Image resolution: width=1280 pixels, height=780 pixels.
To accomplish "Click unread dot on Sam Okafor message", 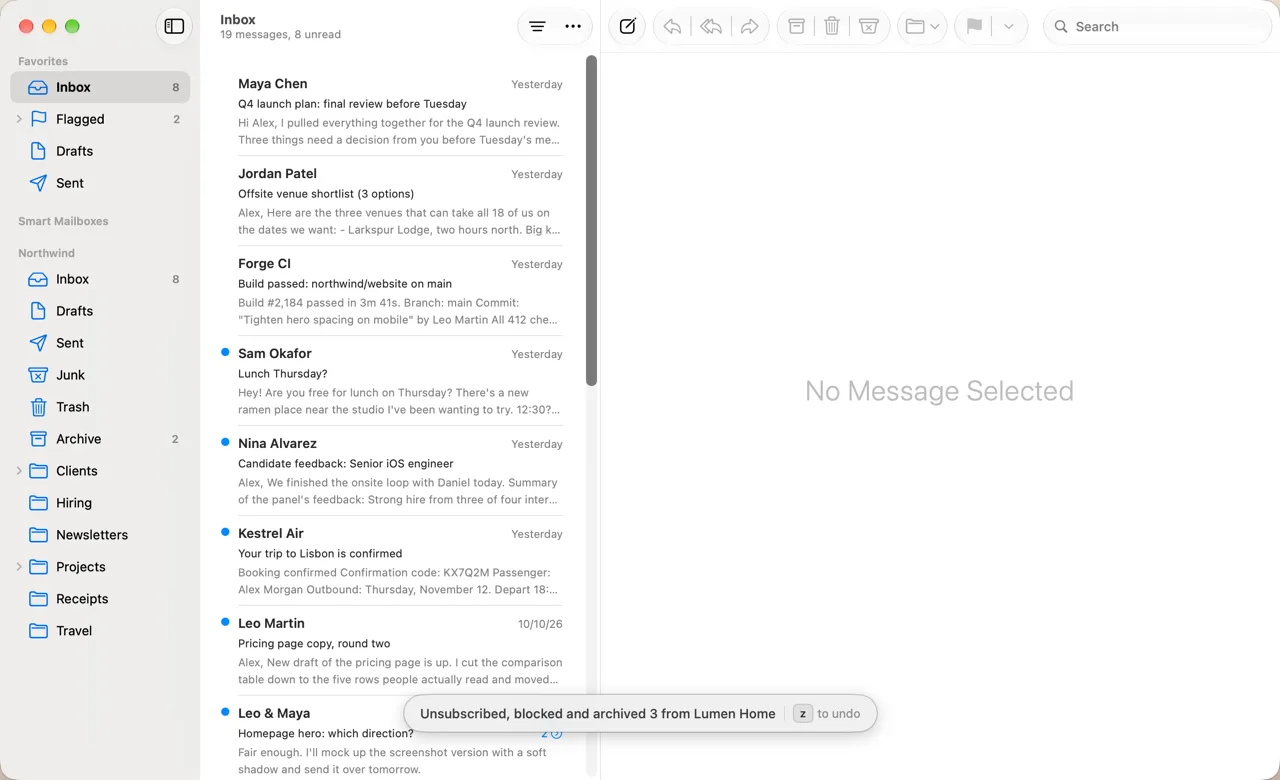I will [225, 352].
